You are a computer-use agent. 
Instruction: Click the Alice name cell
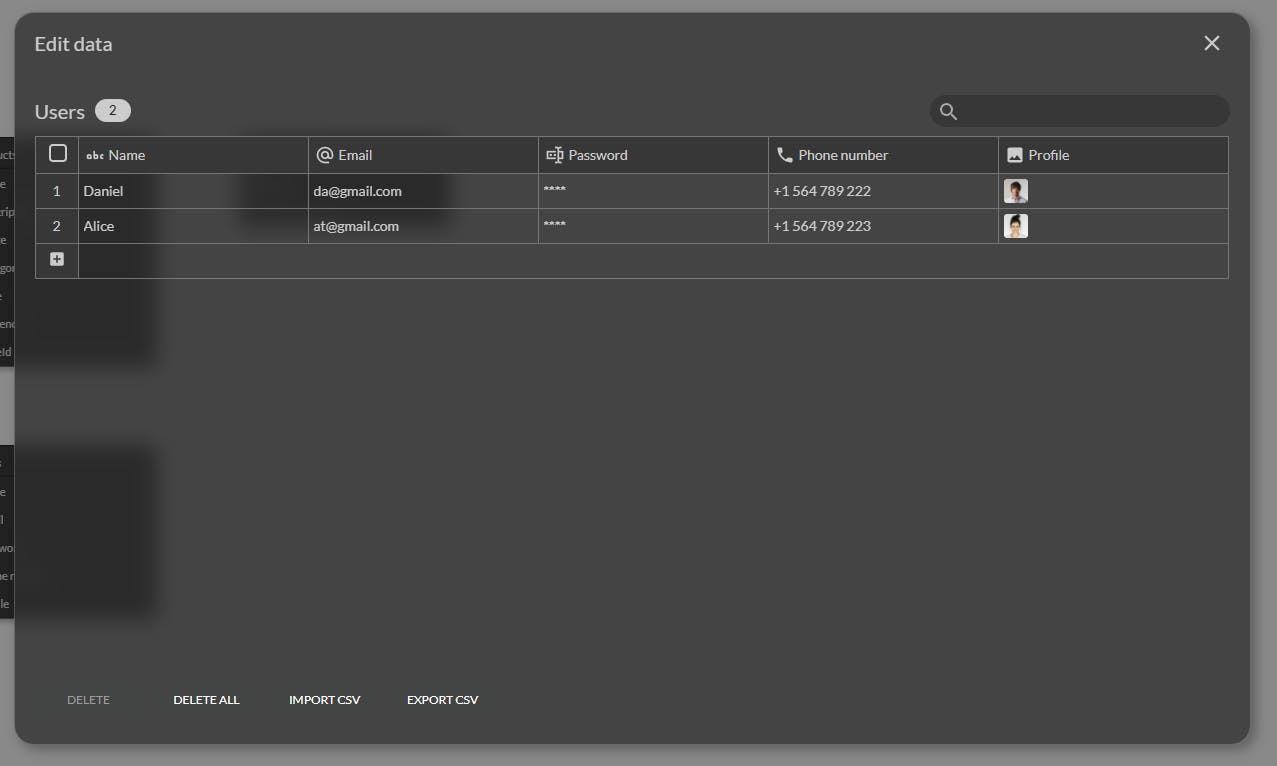194,226
